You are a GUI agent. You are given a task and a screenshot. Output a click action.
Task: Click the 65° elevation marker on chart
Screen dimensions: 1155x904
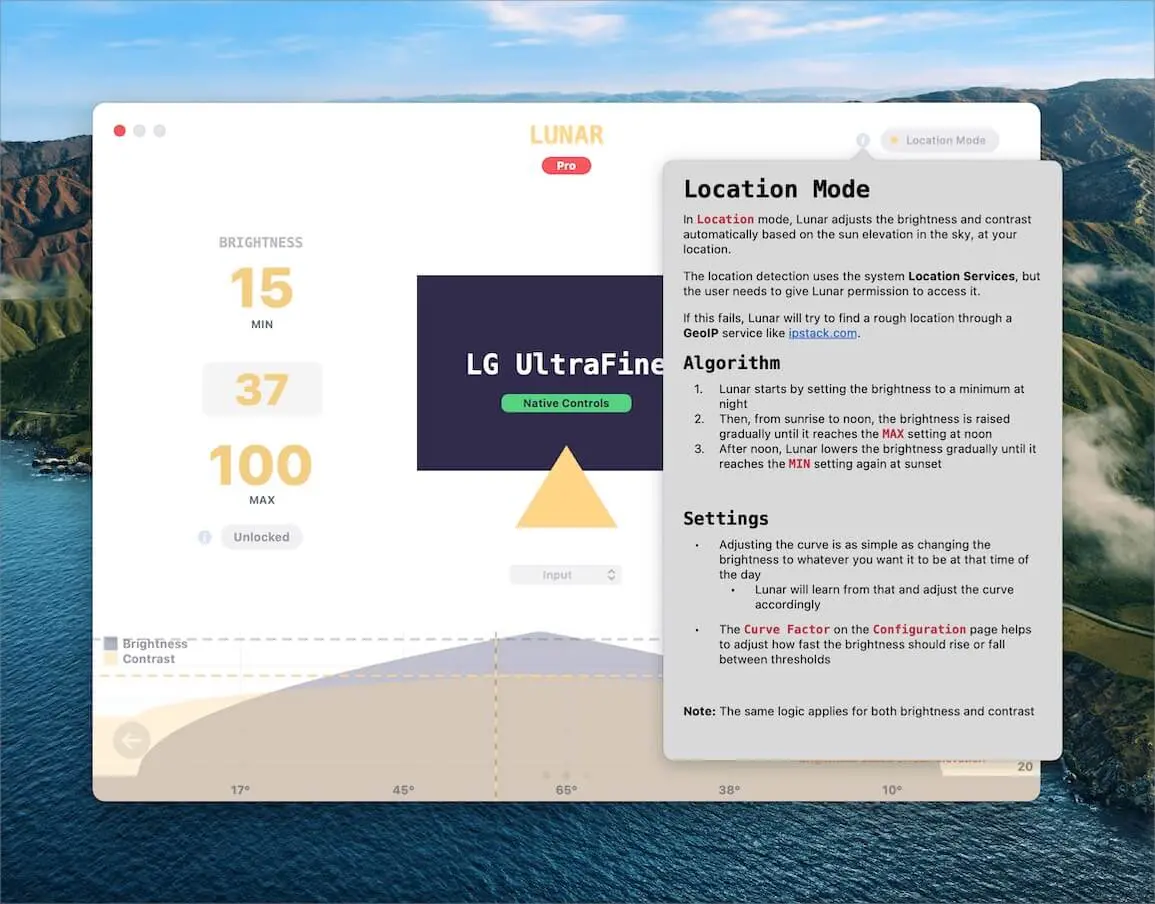click(566, 790)
